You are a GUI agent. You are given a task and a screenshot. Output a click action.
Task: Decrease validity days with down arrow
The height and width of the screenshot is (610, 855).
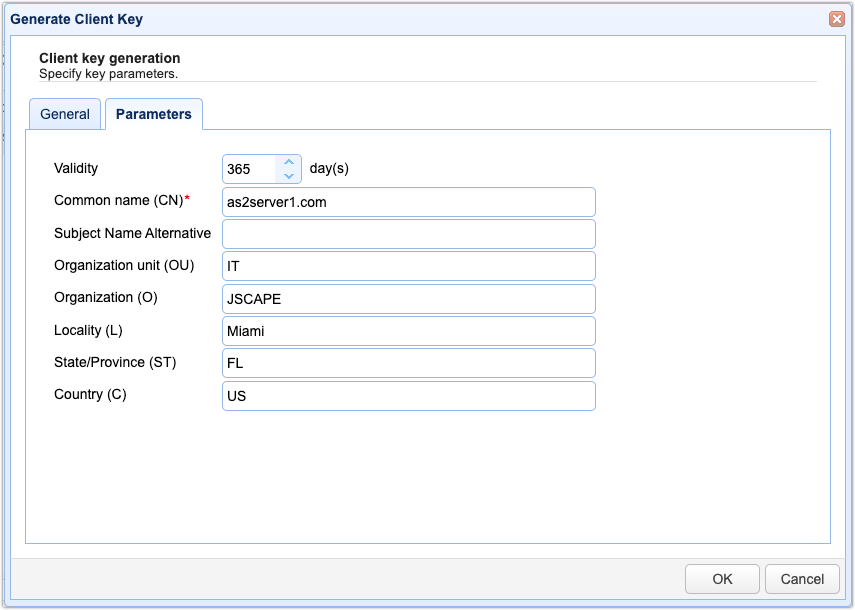pos(289,176)
